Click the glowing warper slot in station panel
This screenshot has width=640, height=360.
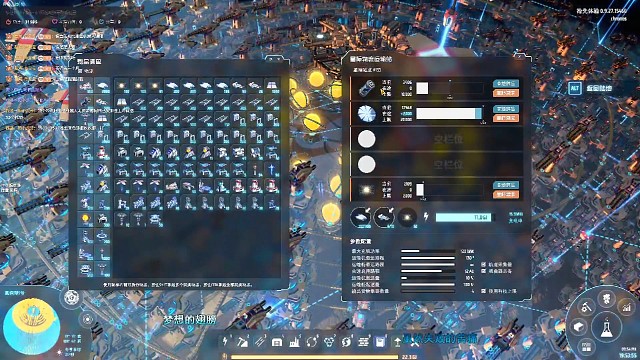(x=407, y=217)
